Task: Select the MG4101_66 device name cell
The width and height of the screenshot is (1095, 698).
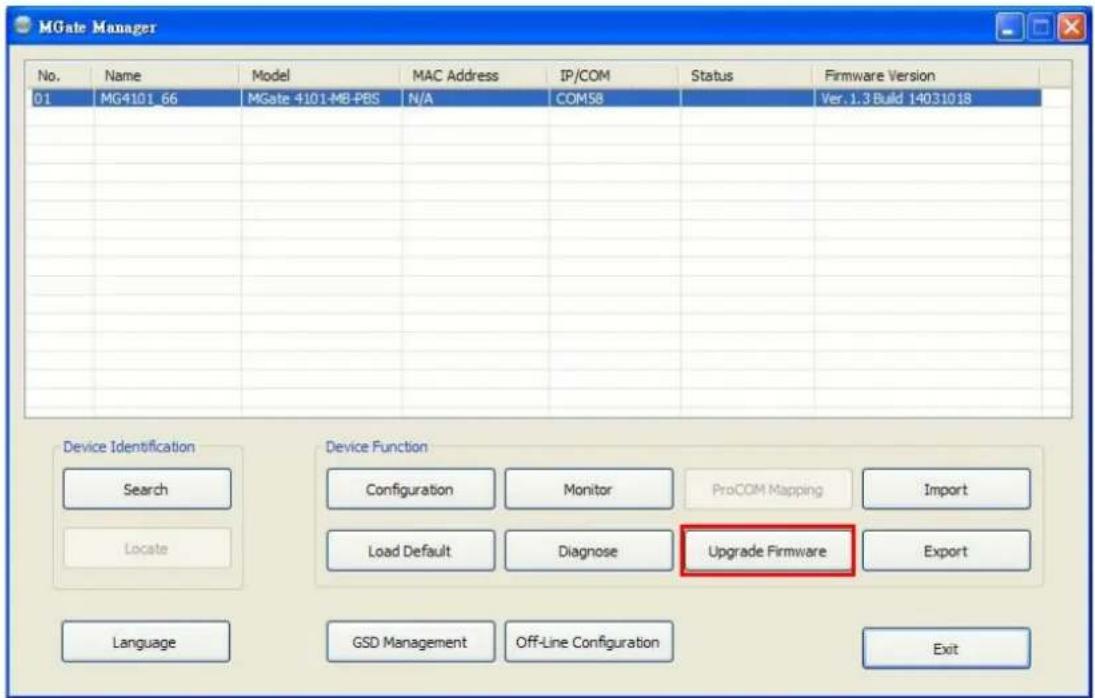Action: click(166, 98)
